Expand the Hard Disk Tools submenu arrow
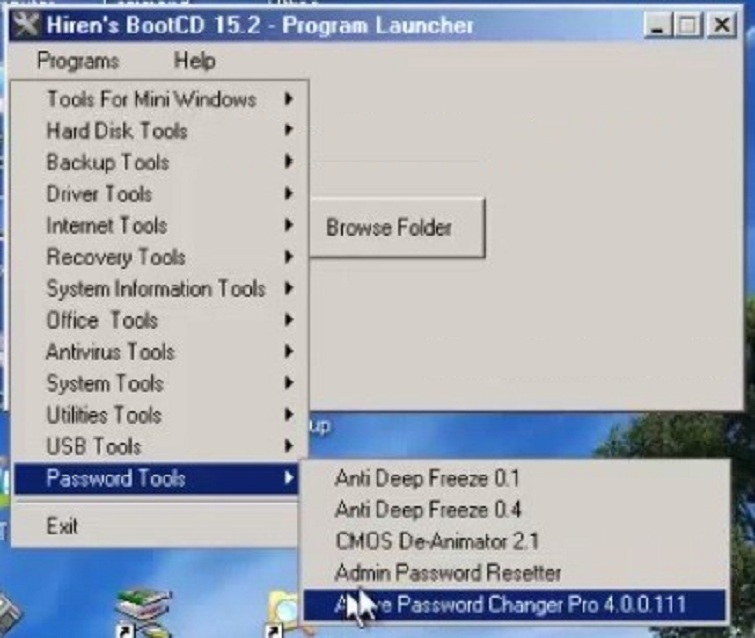 [x=288, y=131]
